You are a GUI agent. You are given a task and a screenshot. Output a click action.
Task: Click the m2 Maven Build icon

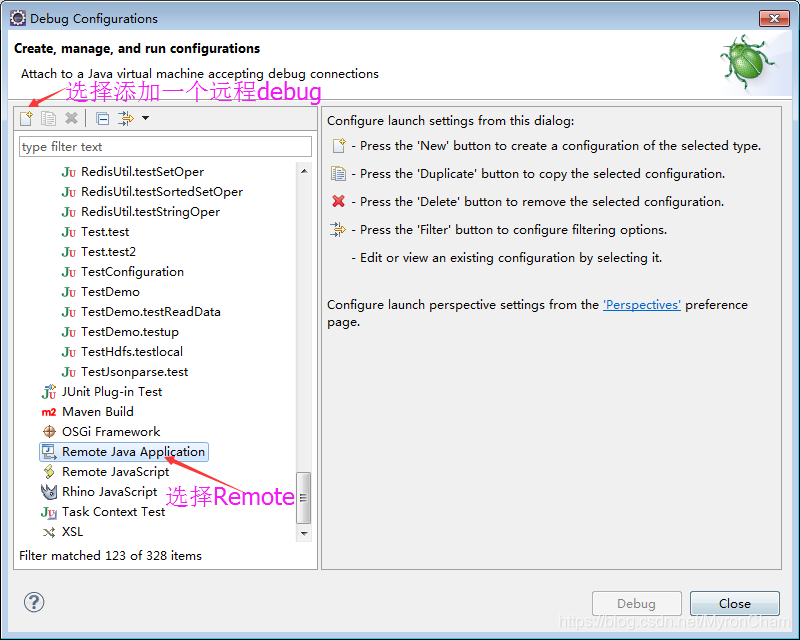tap(49, 412)
